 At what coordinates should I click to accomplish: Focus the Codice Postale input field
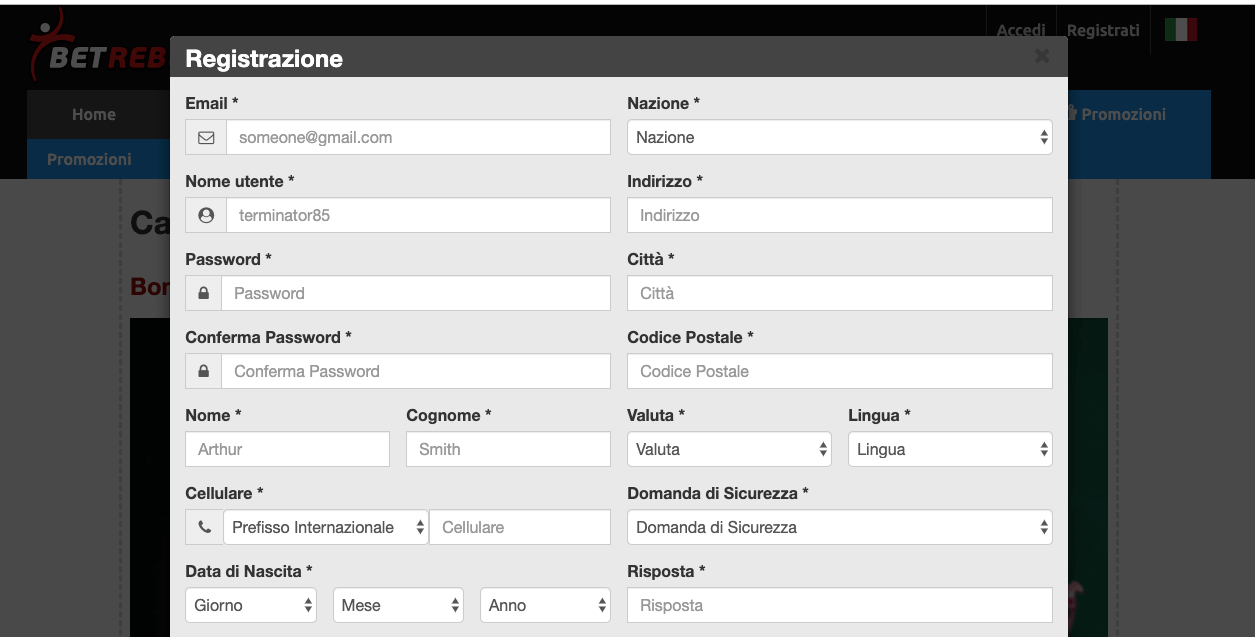pos(840,371)
